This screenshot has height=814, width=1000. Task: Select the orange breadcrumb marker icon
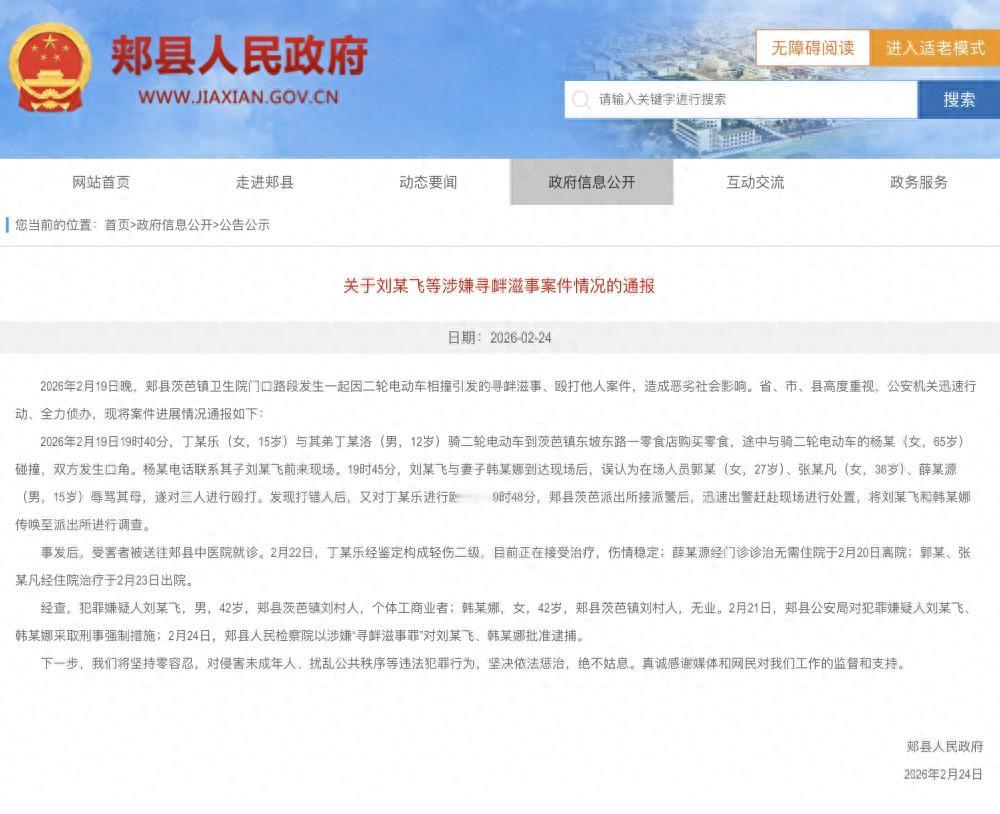(x=9, y=225)
